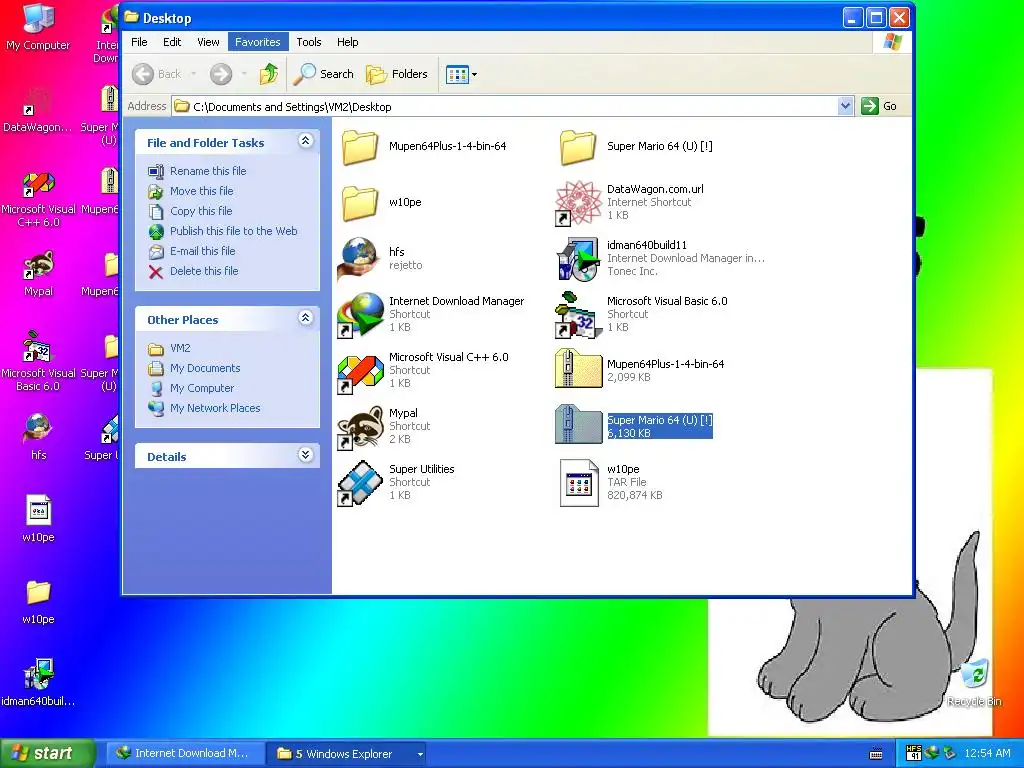Image resolution: width=1024 pixels, height=768 pixels.
Task: Select the idman640build11 installer icon
Action: (x=578, y=259)
